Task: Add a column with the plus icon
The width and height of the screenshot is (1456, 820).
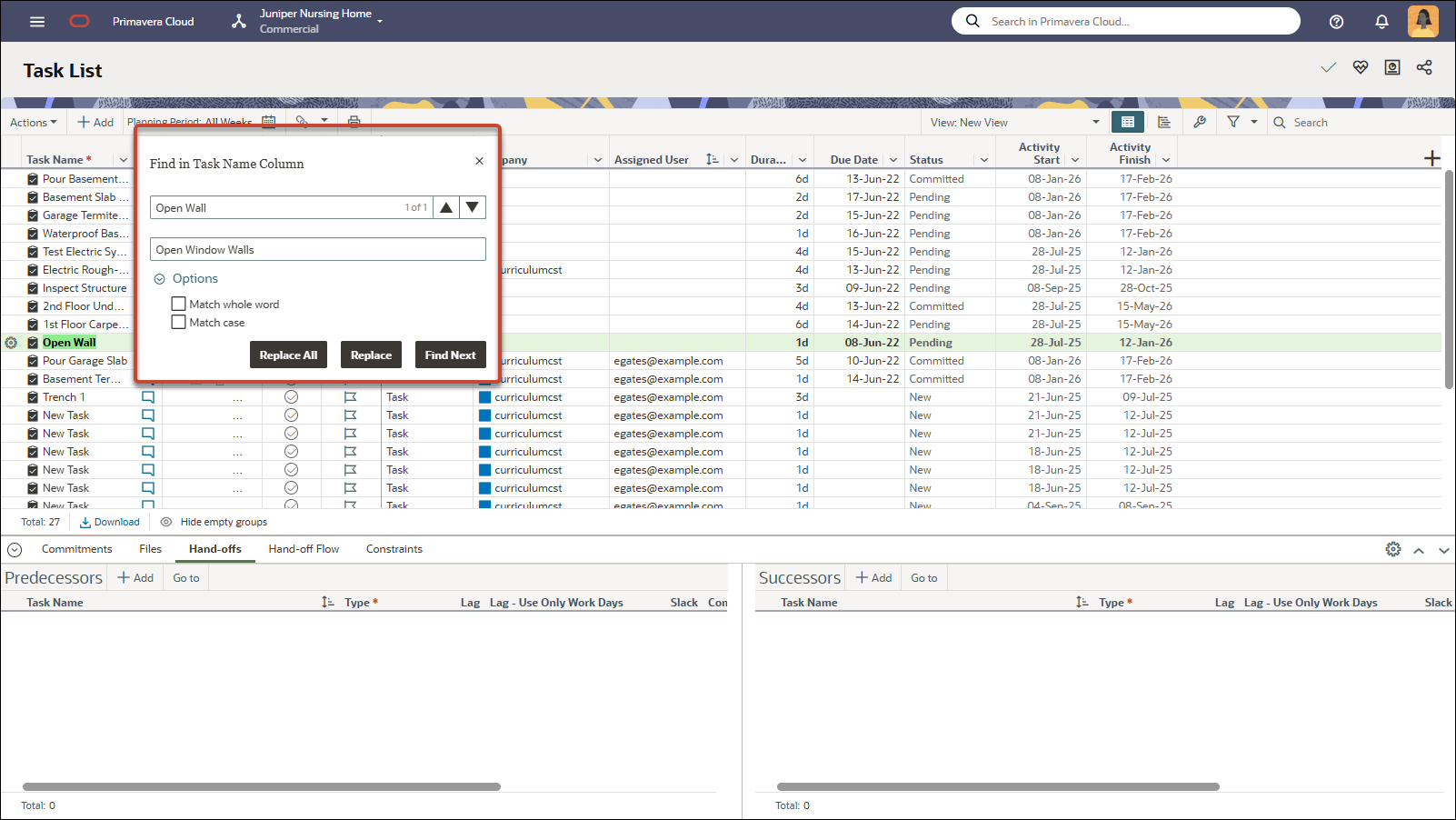Action: [1432, 158]
